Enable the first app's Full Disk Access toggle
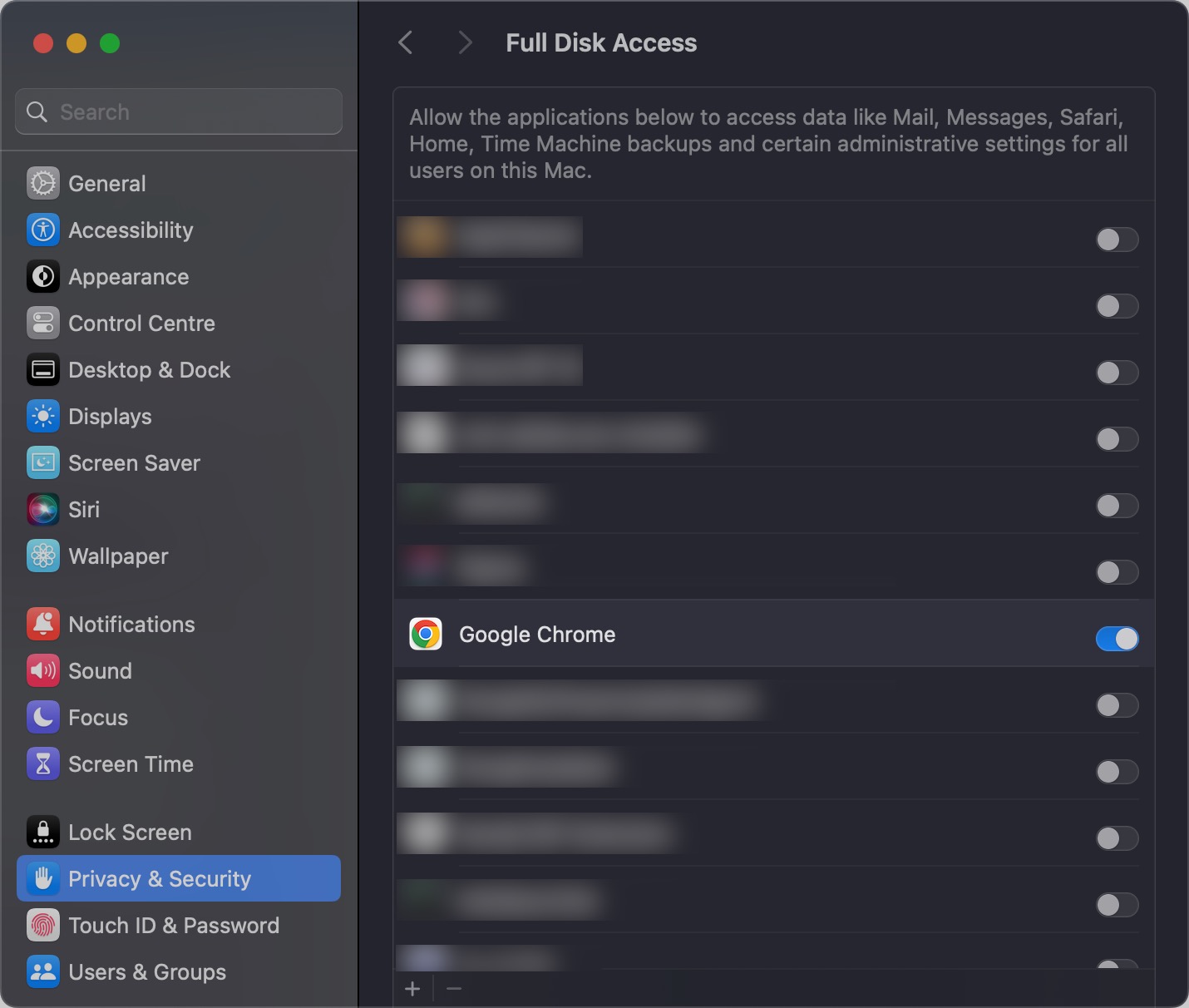This screenshot has width=1189, height=1008. pyautogui.click(x=1117, y=240)
